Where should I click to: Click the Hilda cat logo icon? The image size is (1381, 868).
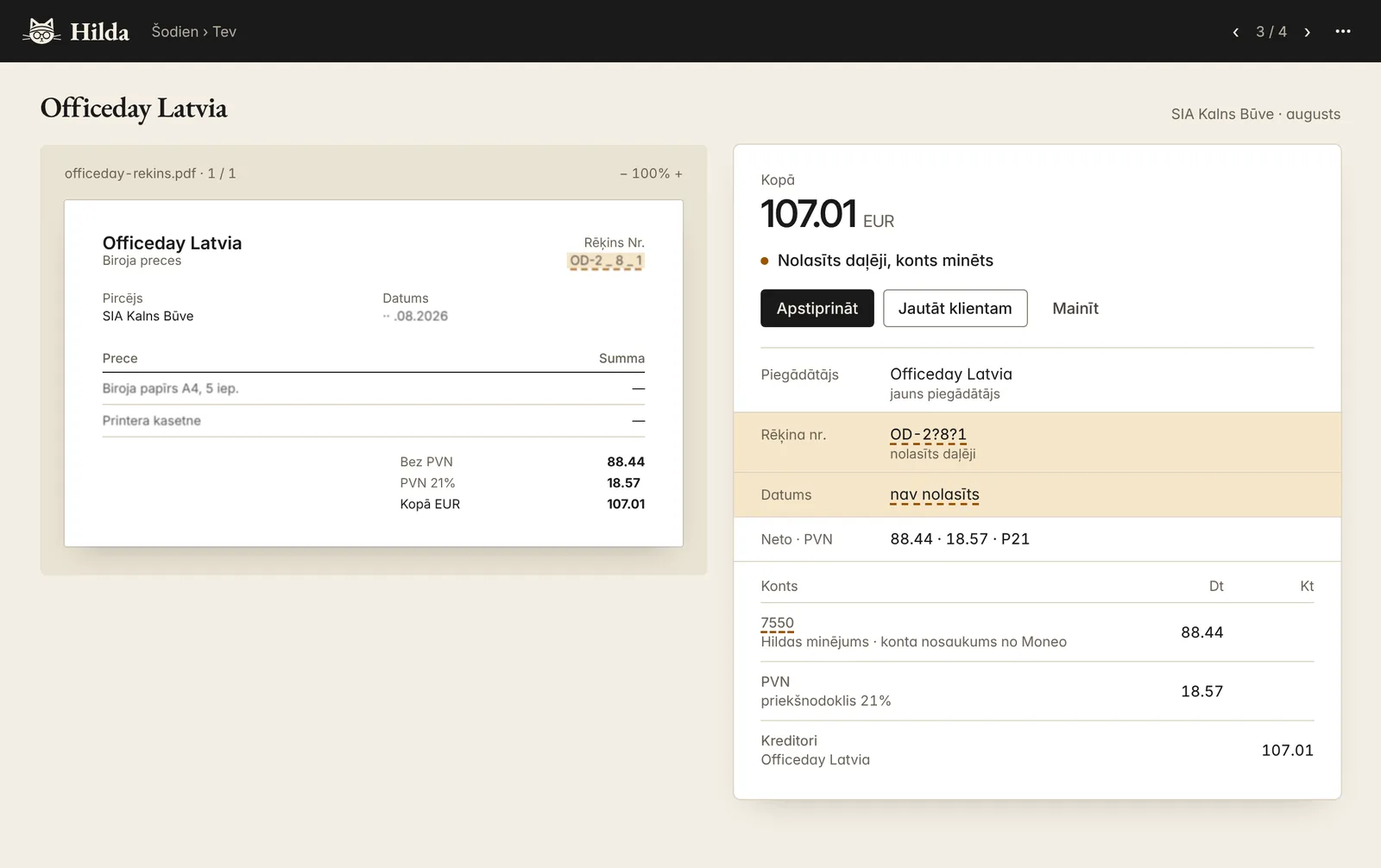tap(41, 31)
